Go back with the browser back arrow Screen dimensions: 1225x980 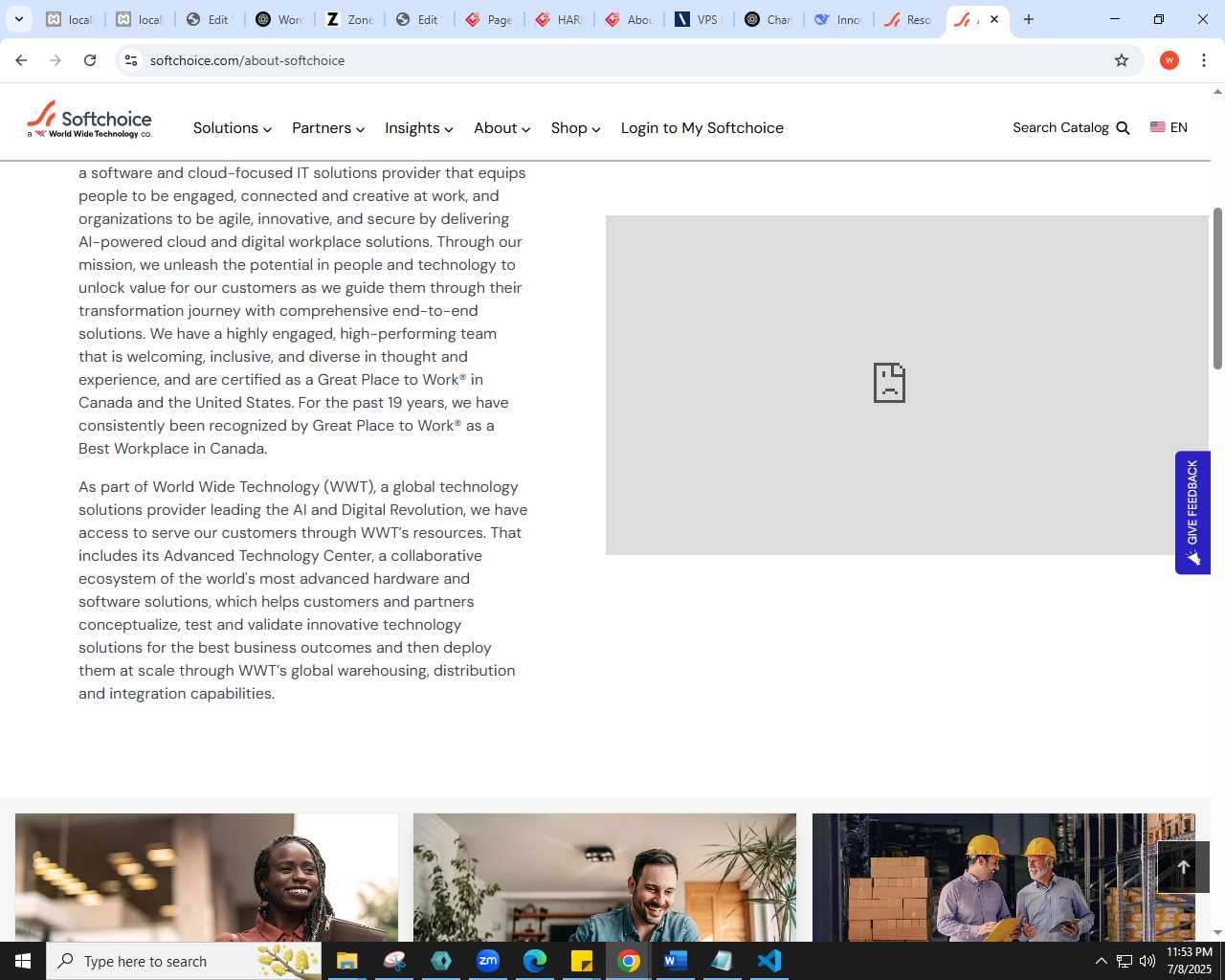click(x=21, y=60)
